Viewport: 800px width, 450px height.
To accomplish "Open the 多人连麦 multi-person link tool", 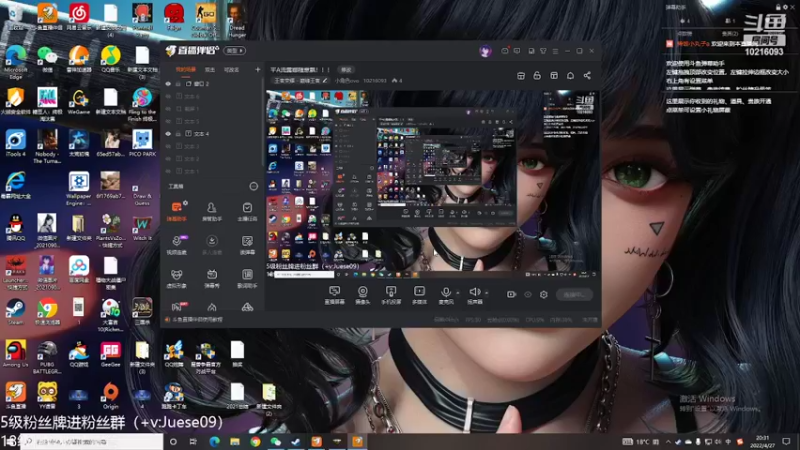I will point(212,244).
